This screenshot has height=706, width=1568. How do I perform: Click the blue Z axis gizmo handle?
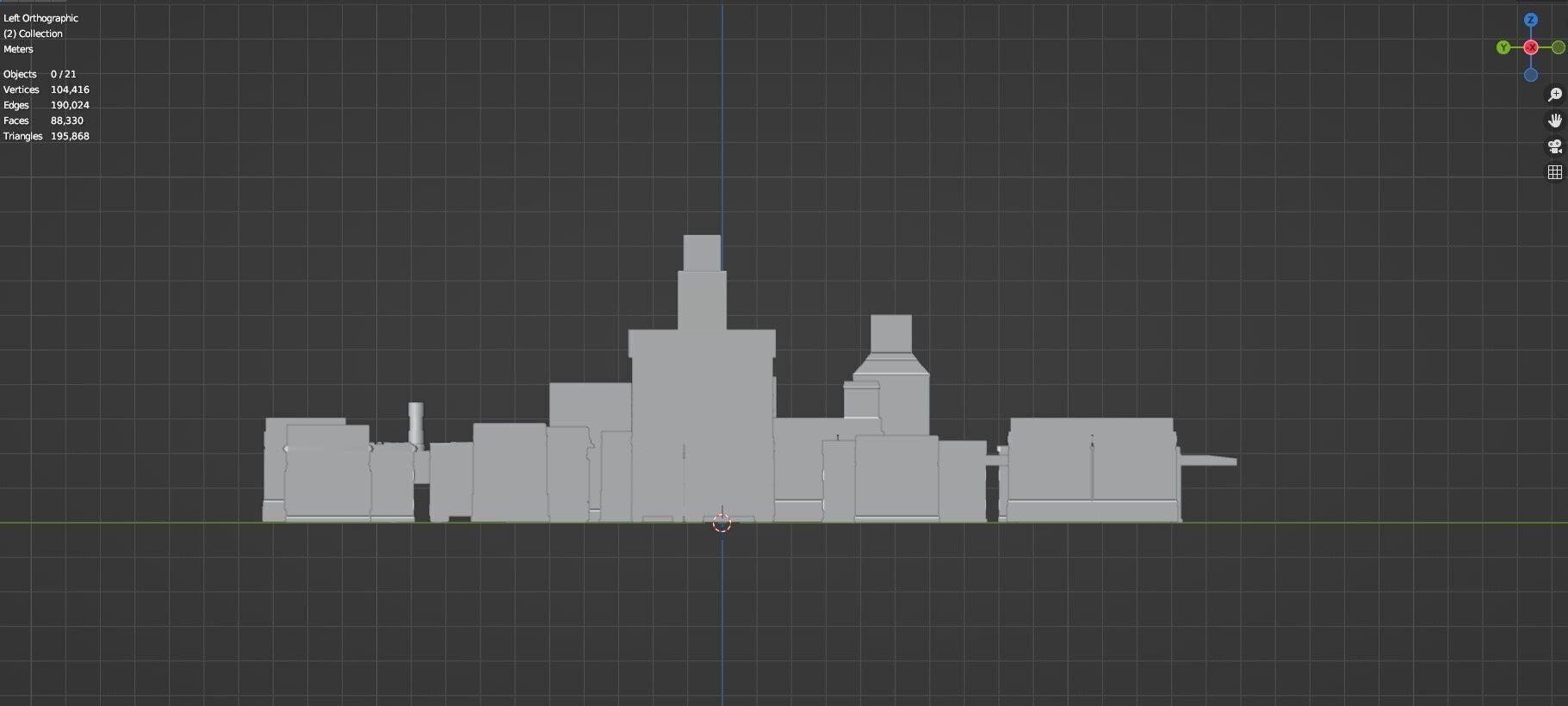coord(1530,20)
